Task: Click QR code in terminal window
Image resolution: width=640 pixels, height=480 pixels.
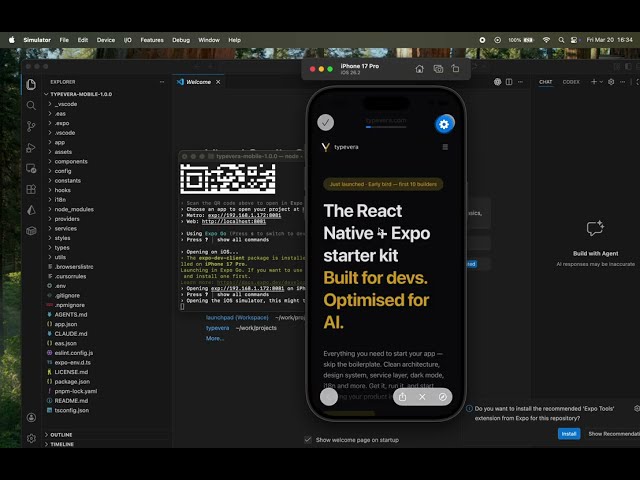Action: tap(228, 179)
